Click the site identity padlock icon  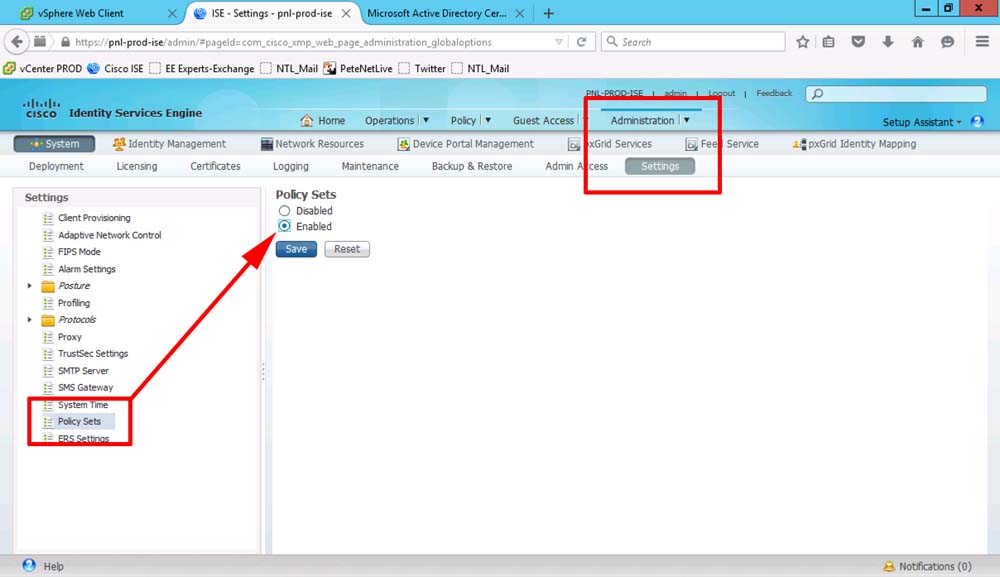pos(65,42)
